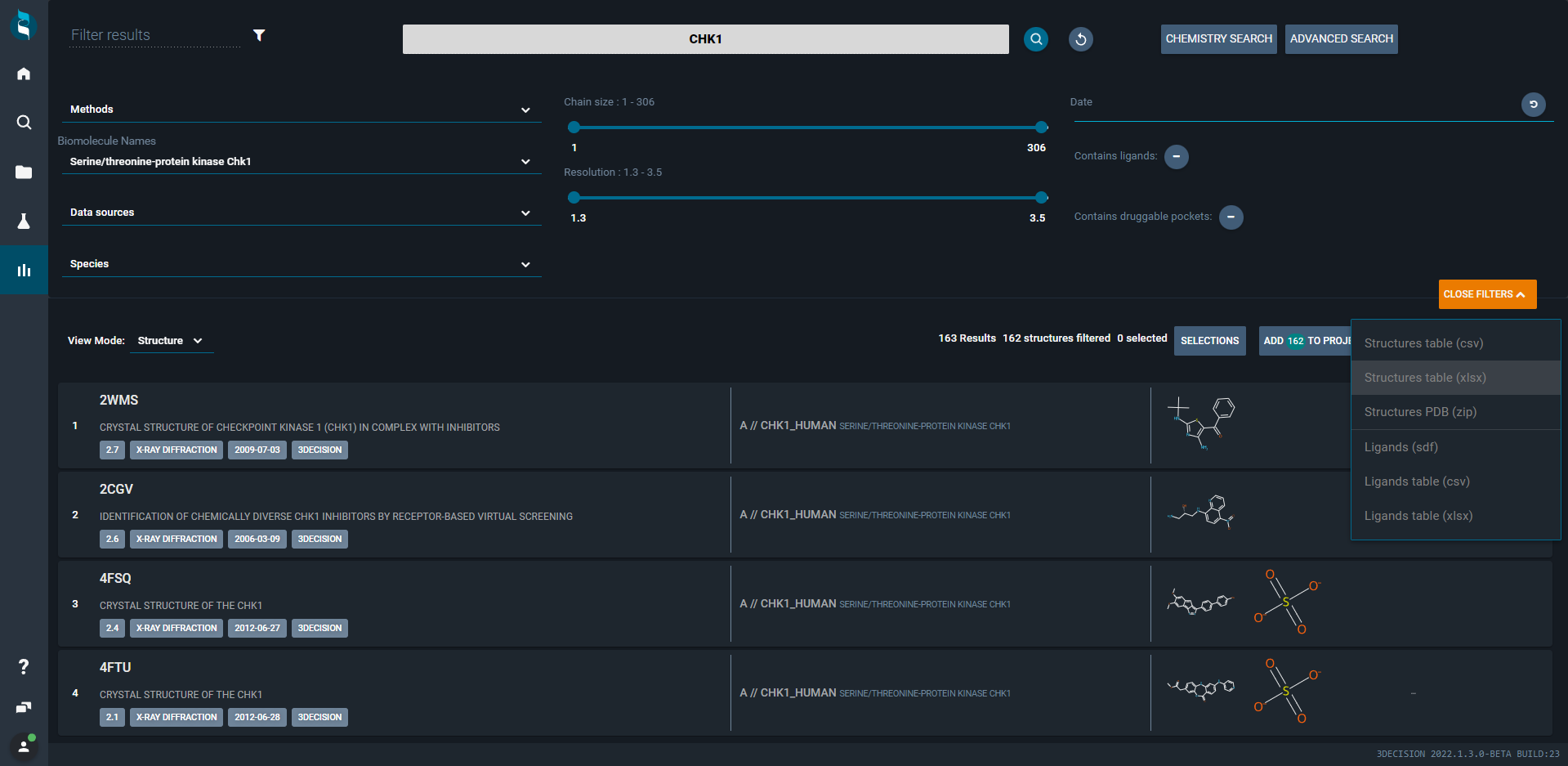Click 162 structures filtered text
This screenshot has width=1568, height=766.
pos(1057,338)
